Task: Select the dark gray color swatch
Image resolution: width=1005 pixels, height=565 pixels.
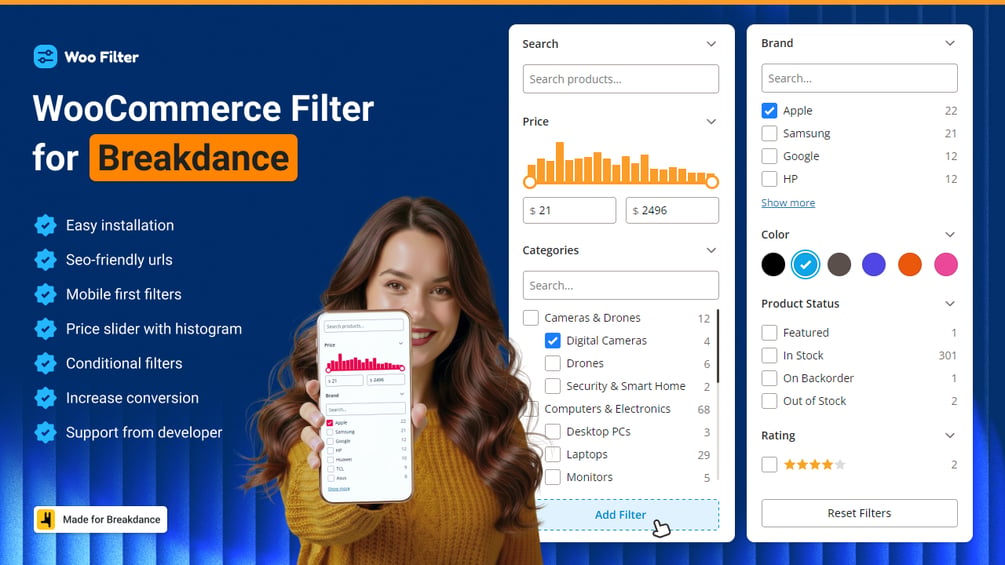Action: pos(839,265)
